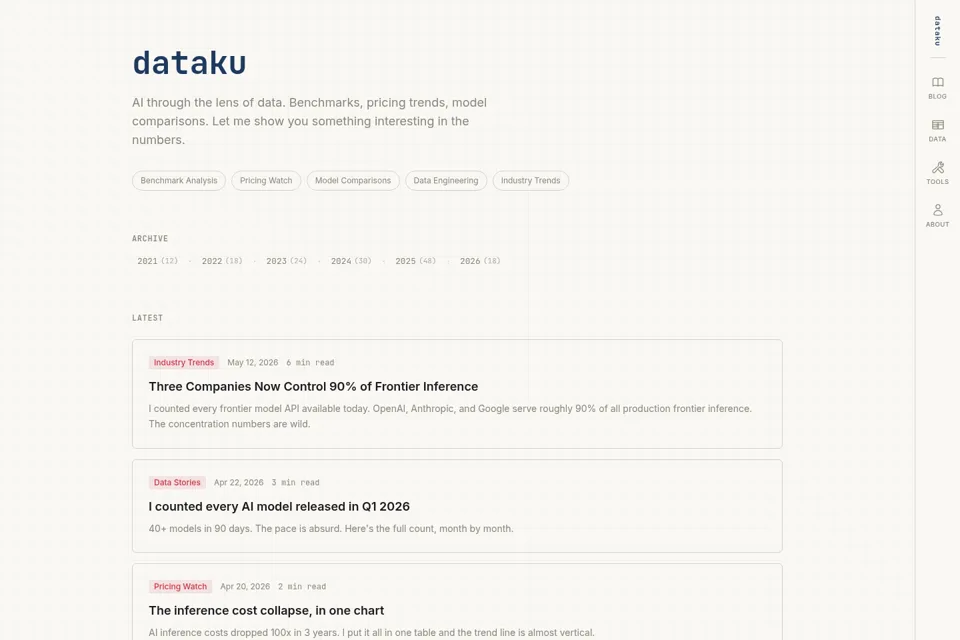This screenshot has width=960, height=640.
Task: Click the 2 min read label
Action: pos(302,587)
